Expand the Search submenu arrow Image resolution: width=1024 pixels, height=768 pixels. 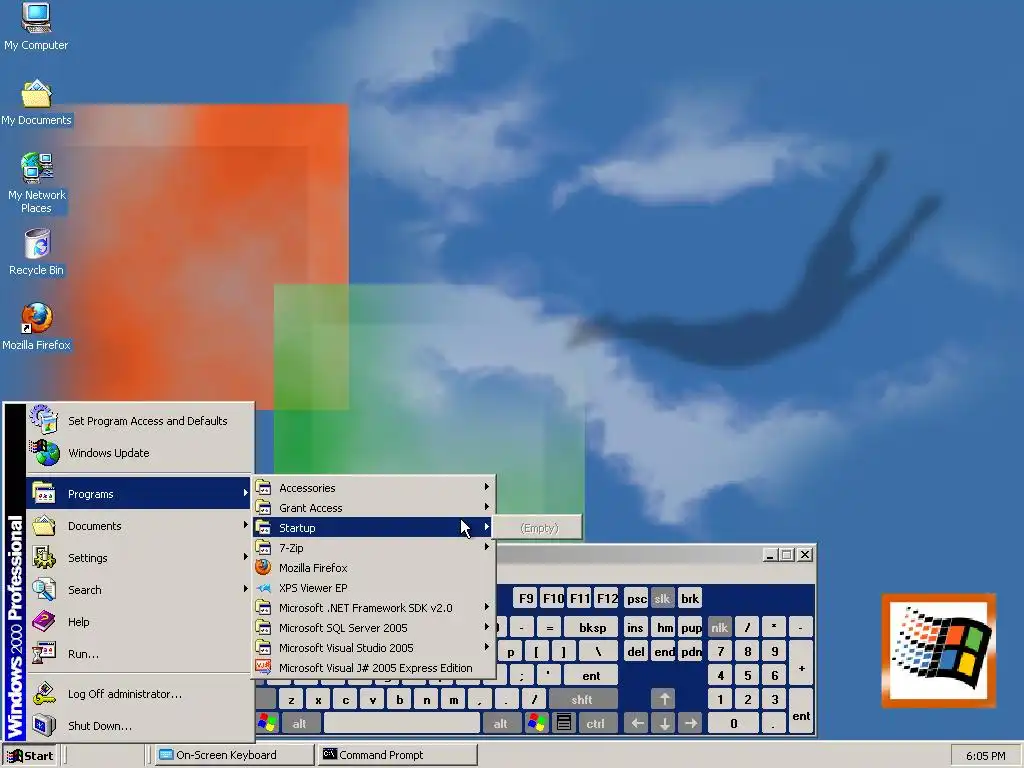[246, 588]
